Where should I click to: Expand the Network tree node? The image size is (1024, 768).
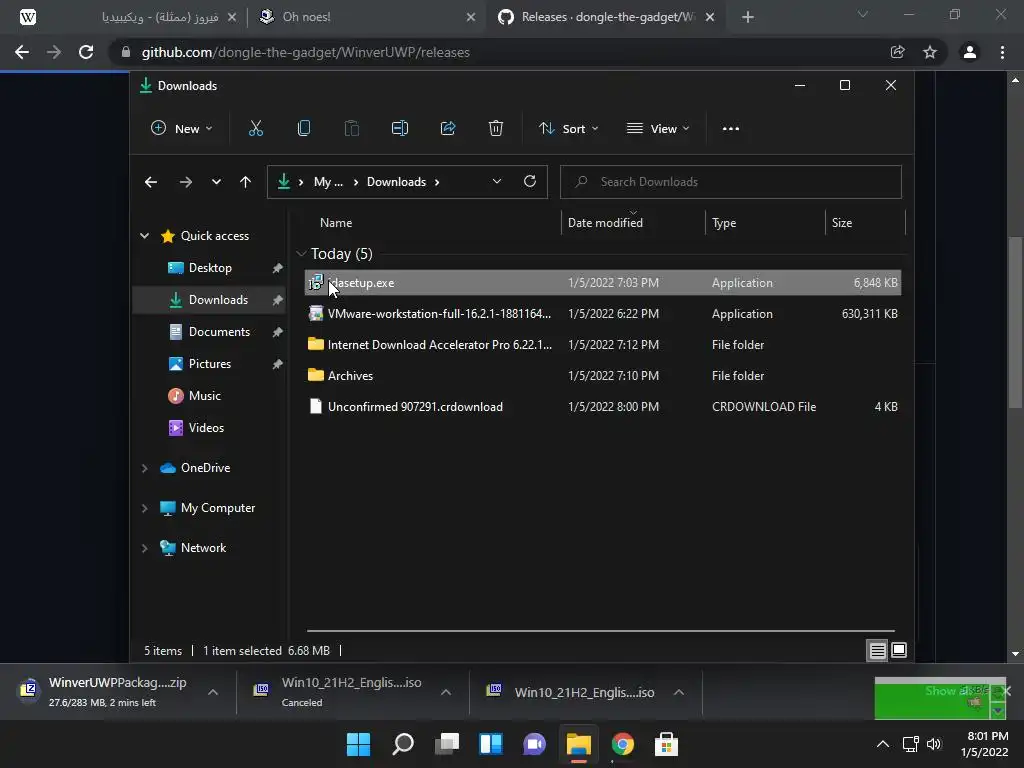pyautogui.click(x=145, y=548)
